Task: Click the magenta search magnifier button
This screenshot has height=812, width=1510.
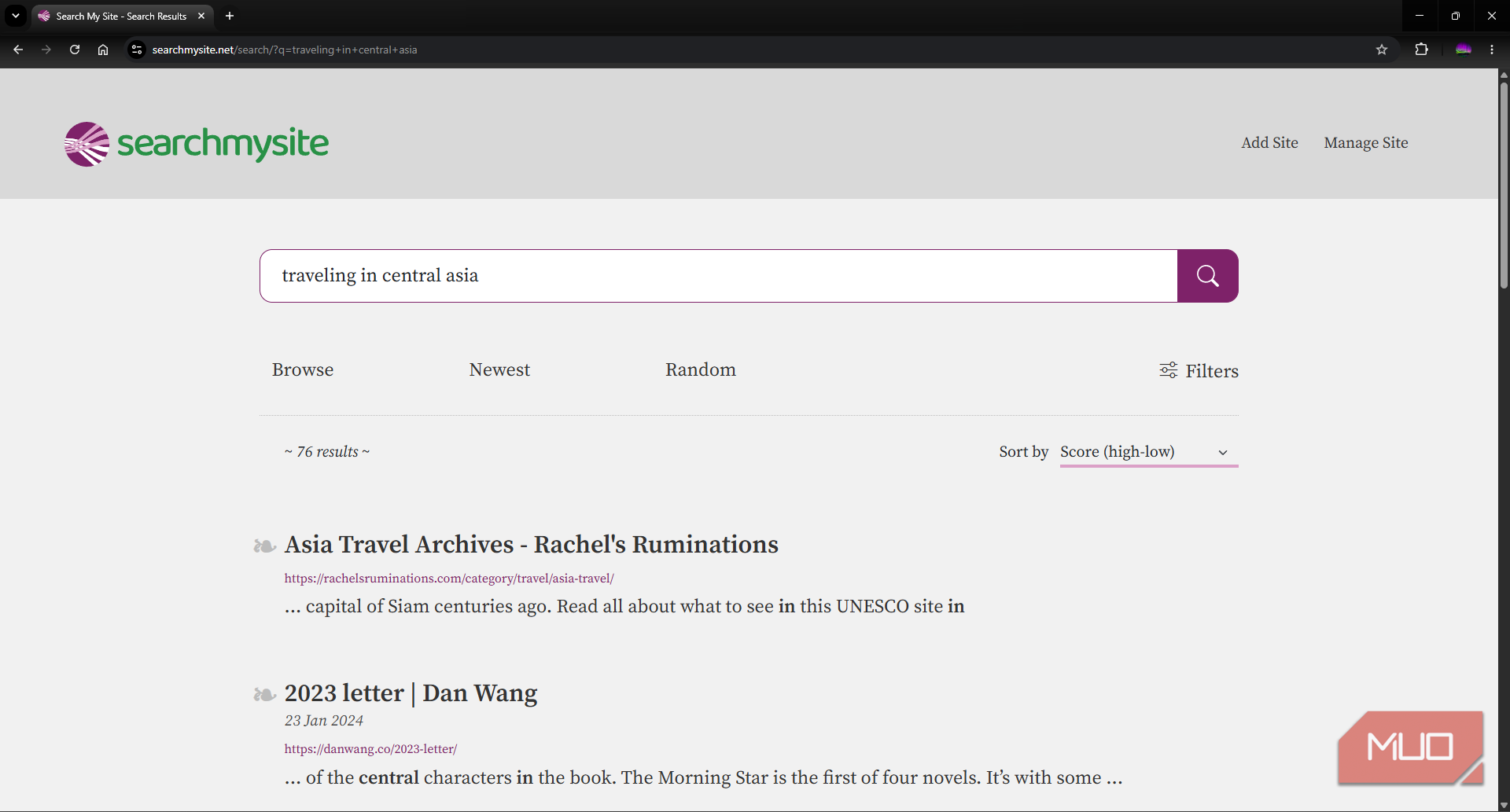Action: pos(1207,276)
